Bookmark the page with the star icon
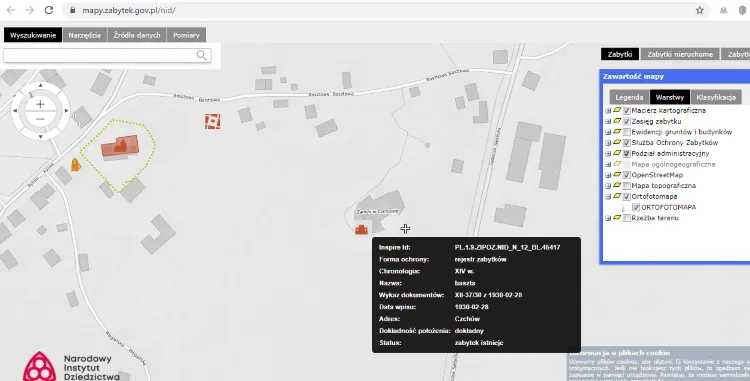 [700, 10]
